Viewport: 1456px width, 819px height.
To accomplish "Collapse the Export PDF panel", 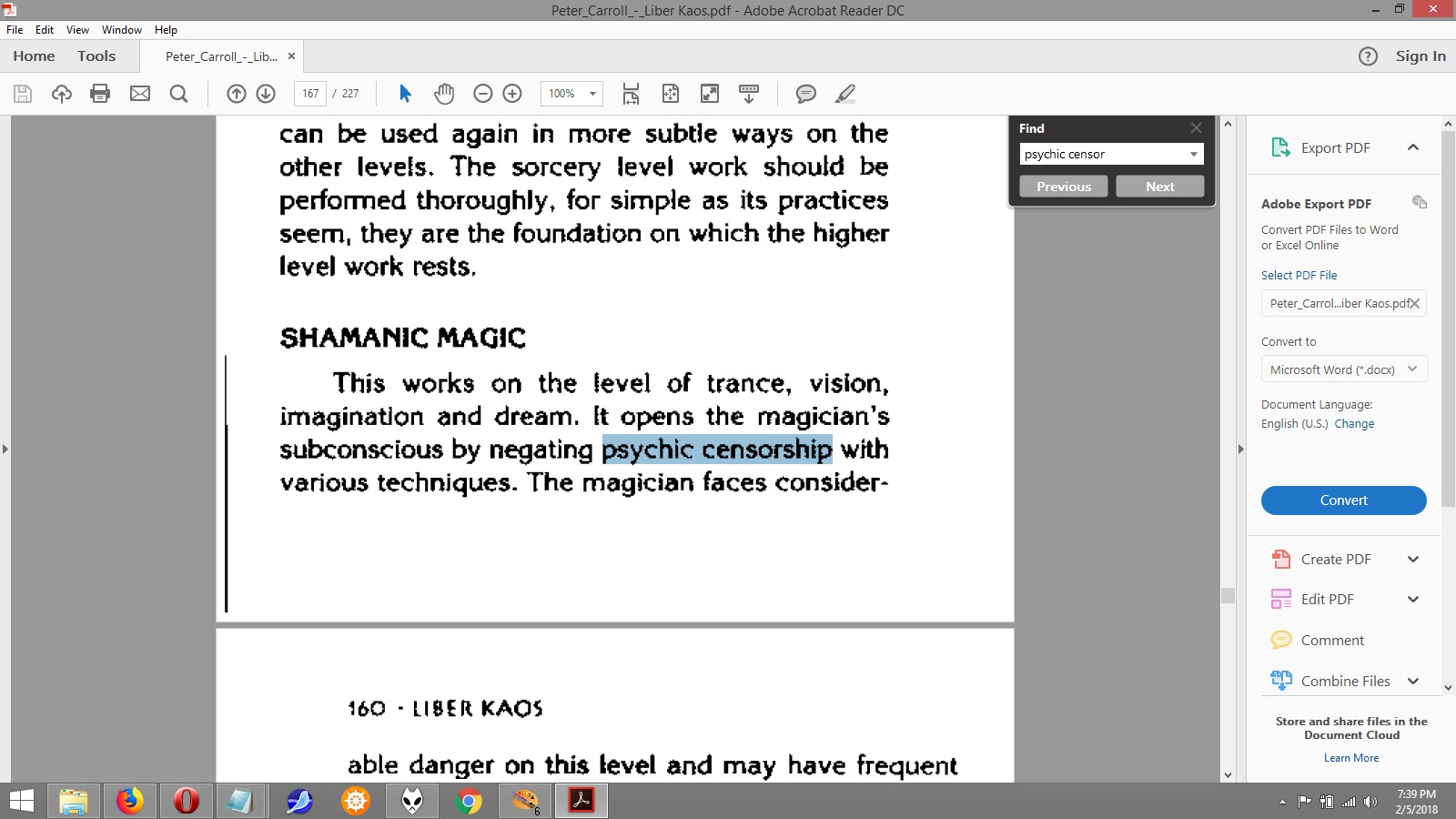I will pyautogui.click(x=1412, y=147).
